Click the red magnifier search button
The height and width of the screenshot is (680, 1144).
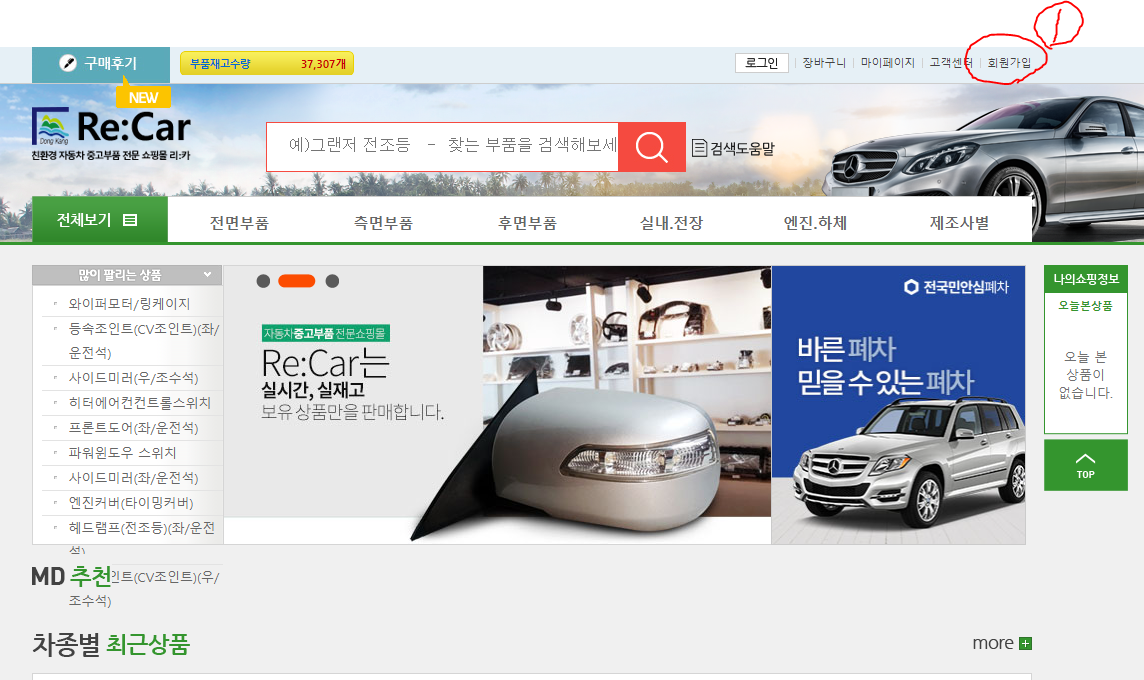[652, 147]
